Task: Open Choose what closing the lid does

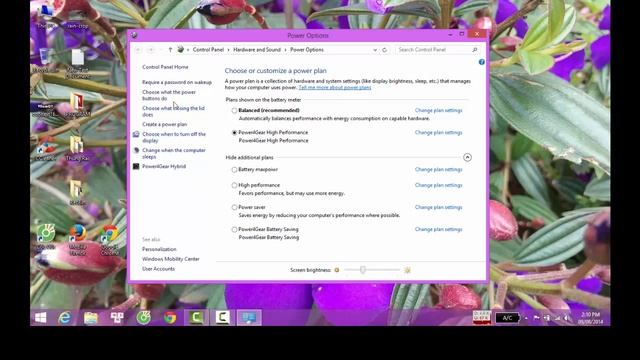Action: [173, 111]
